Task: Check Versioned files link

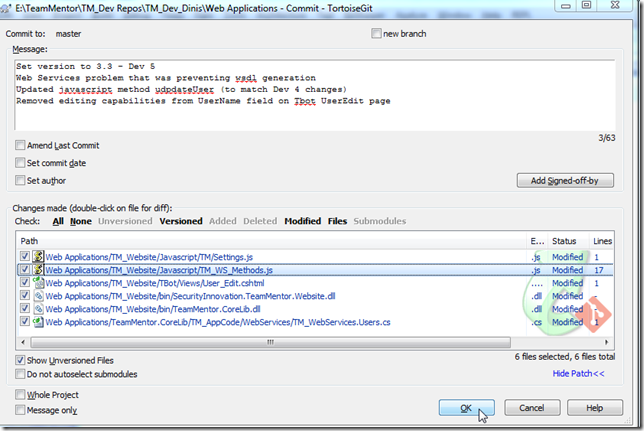Action: [181, 221]
